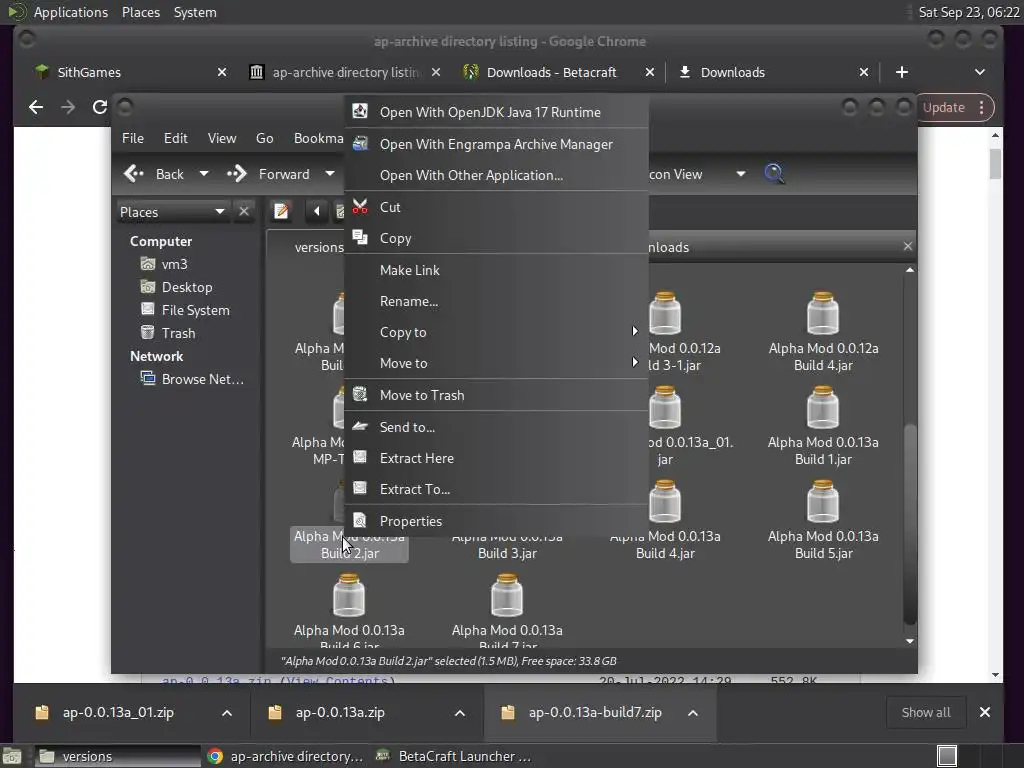Toggle the location edit pencil icon
The image size is (1024, 768).
pyautogui.click(x=281, y=211)
